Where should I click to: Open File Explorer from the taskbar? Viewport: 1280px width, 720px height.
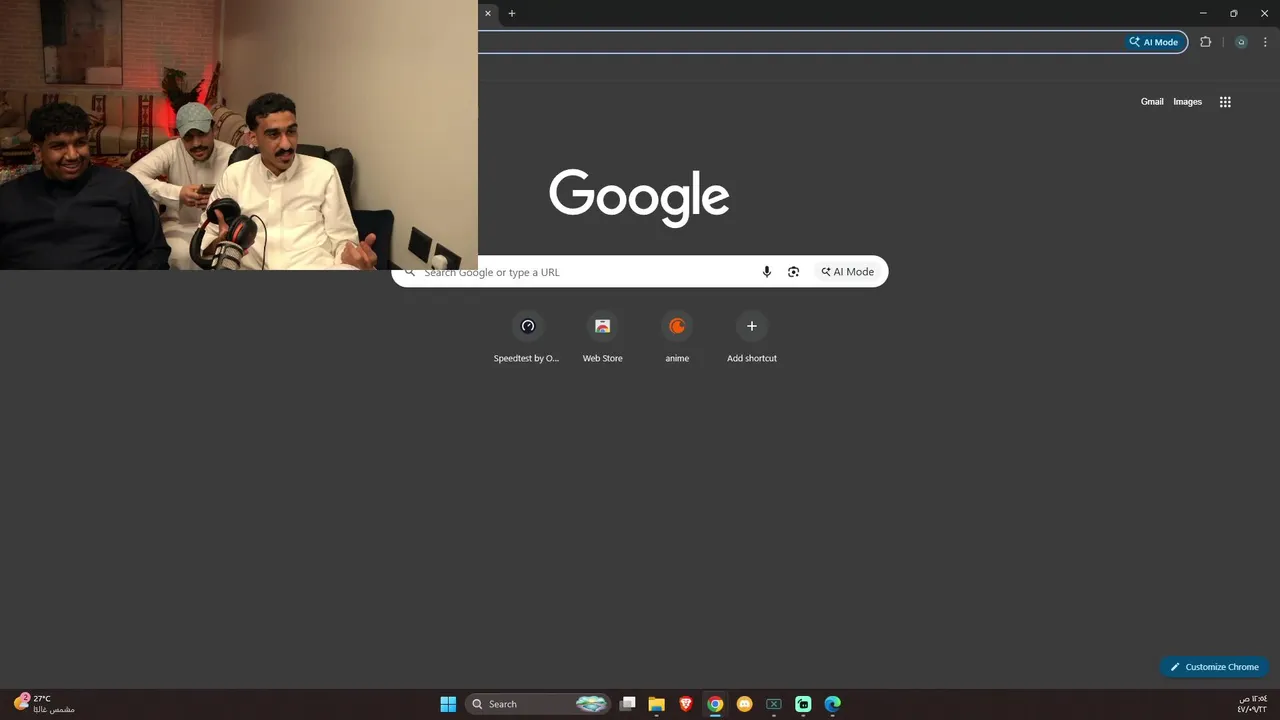[657, 704]
